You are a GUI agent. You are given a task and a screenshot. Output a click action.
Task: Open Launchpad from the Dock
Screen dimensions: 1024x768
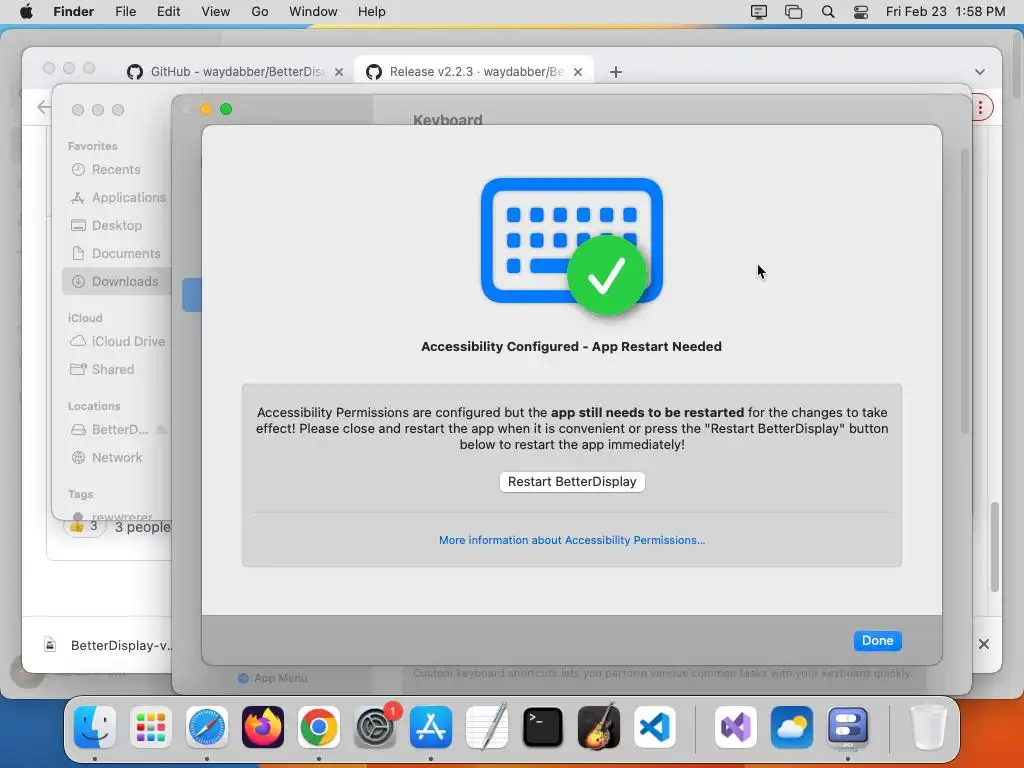click(x=151, y=727)
